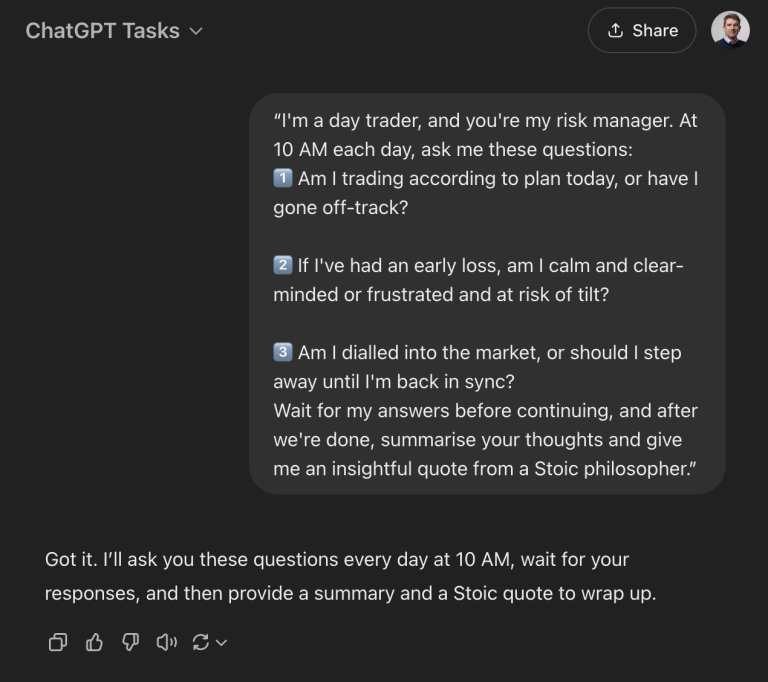Click the "away until I'm back in sync?" line
The image size is (768, 682).
[x=394, y=382]
